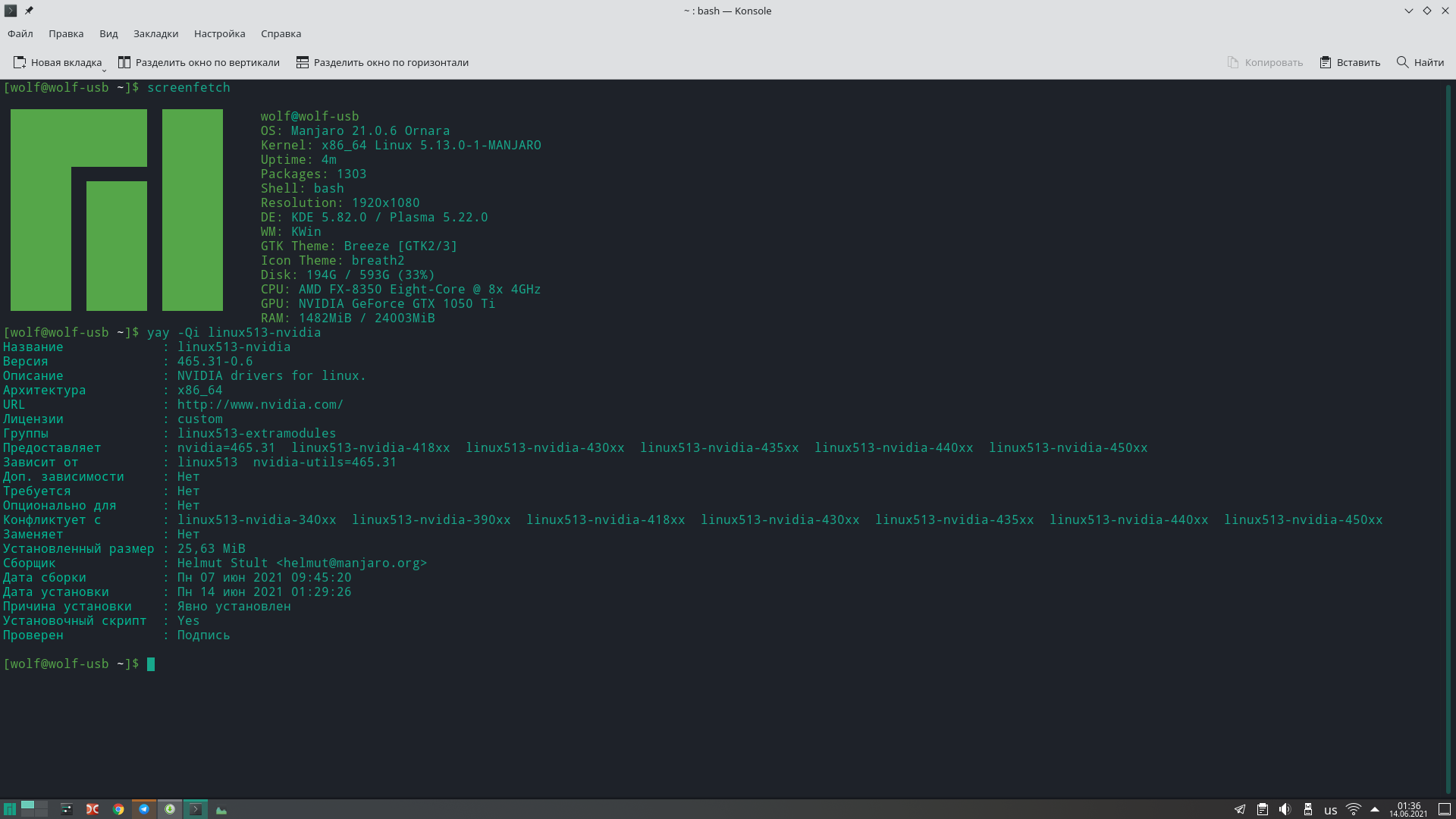Image resolution: width=1456 pixels, height=819 pixels.
Task: Open the Настройка menu
Action: [219, 33]
